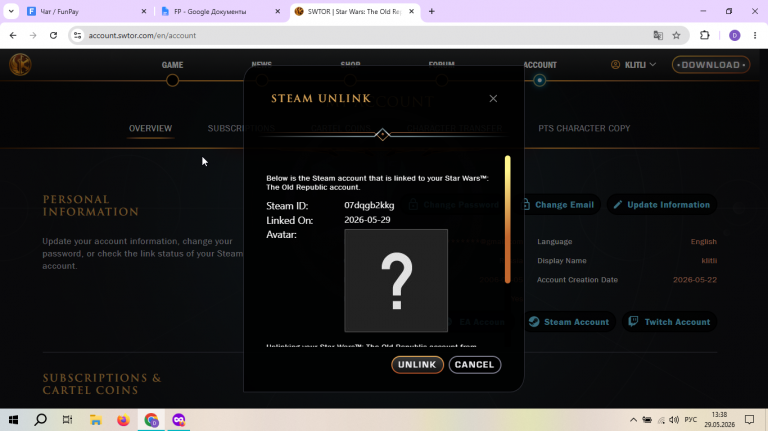Switch to the OVERVIEW tab
The width and height of the screenshot is (768, 431).
pyautogui.click(x=150, y=128)
